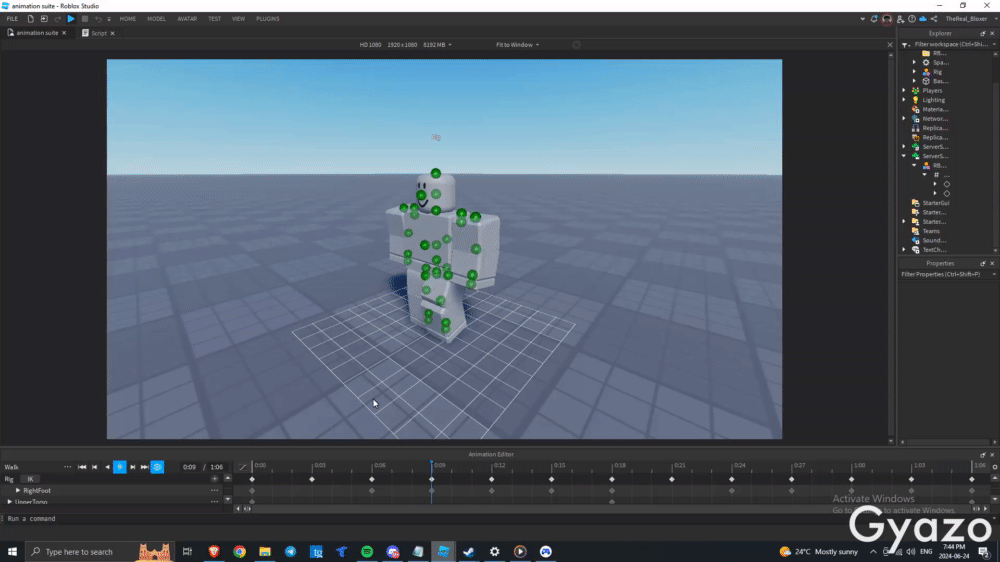Select the 'animation suite' document tab
Viewport: 1000px width, 562px height.
point(37,33)
